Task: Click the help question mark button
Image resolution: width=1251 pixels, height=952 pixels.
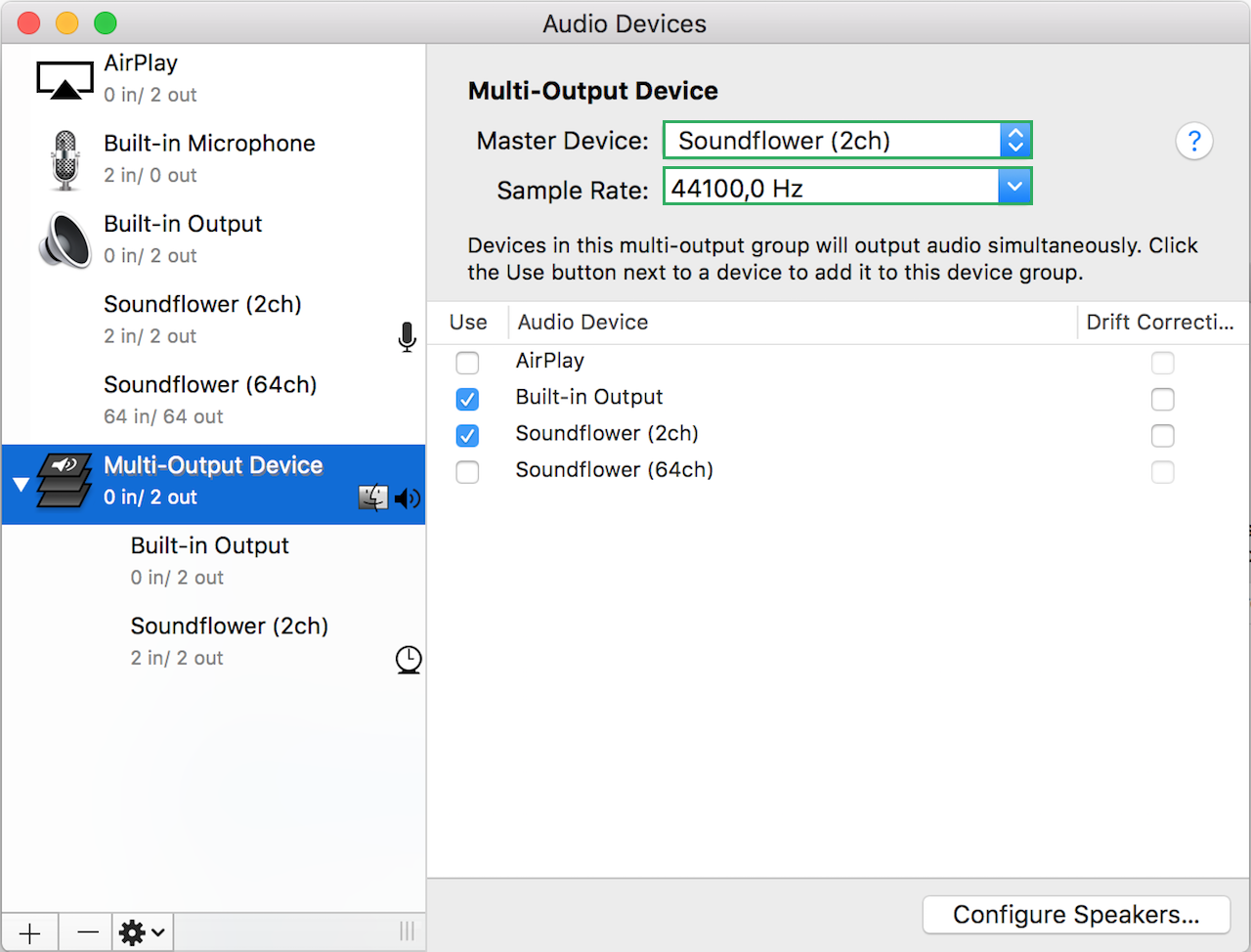Action: tap(1193, 142)
